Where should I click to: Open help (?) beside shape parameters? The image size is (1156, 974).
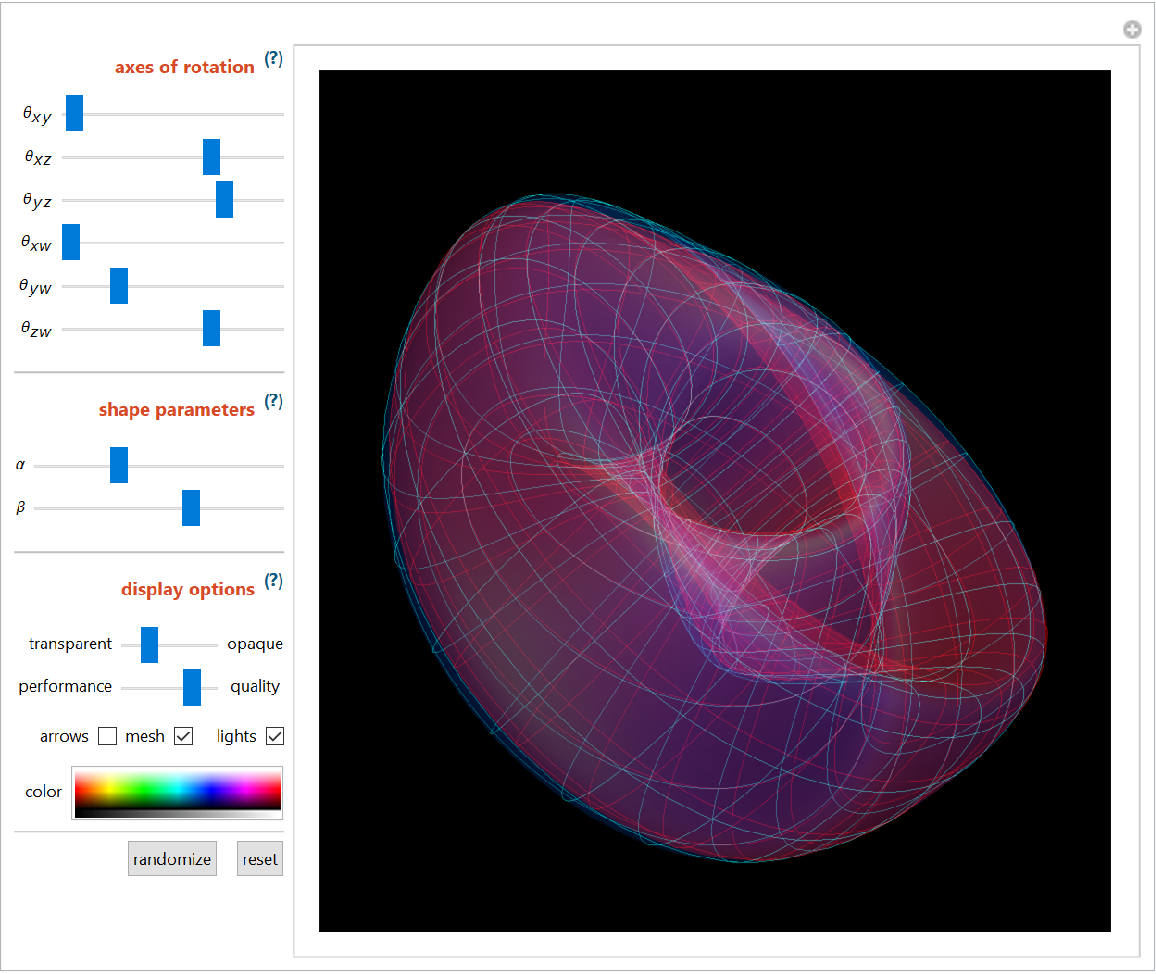273,402
